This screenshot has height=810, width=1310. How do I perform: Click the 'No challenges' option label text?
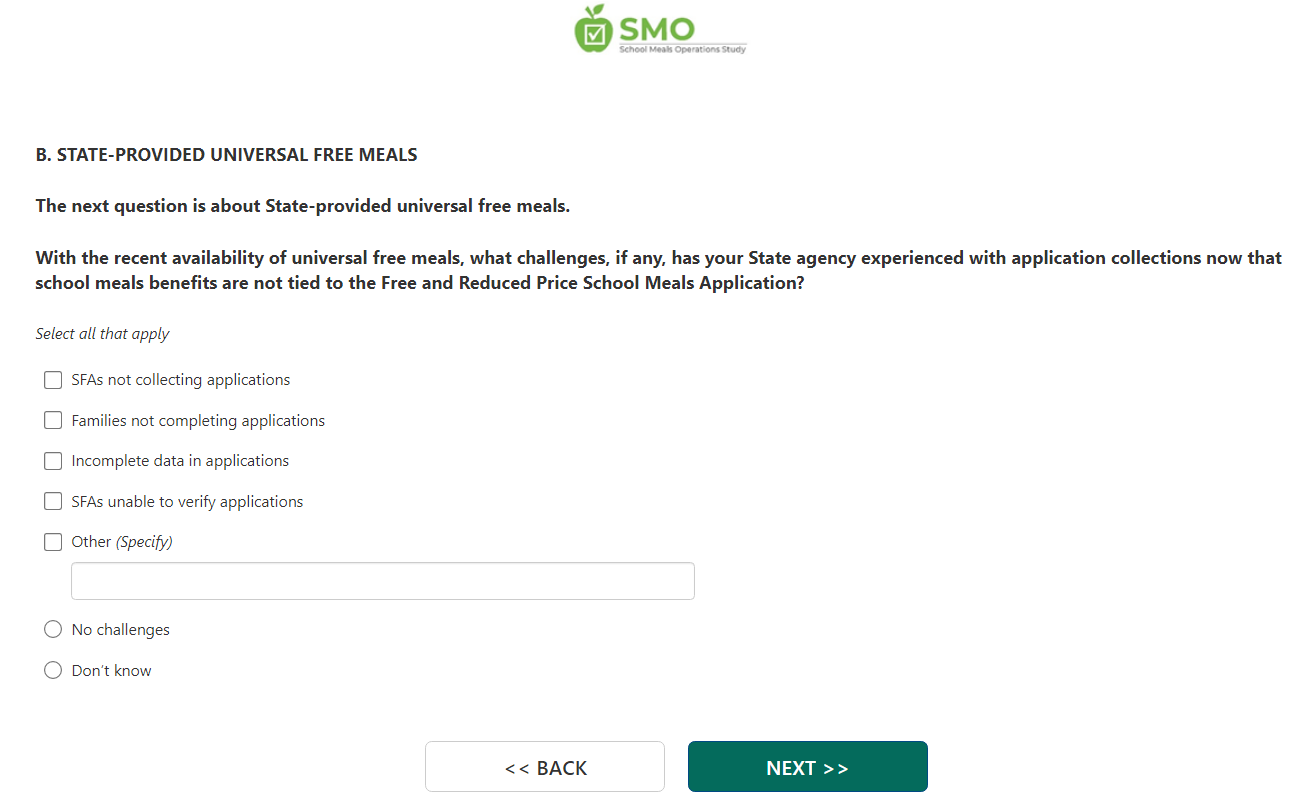coord(121,630)
